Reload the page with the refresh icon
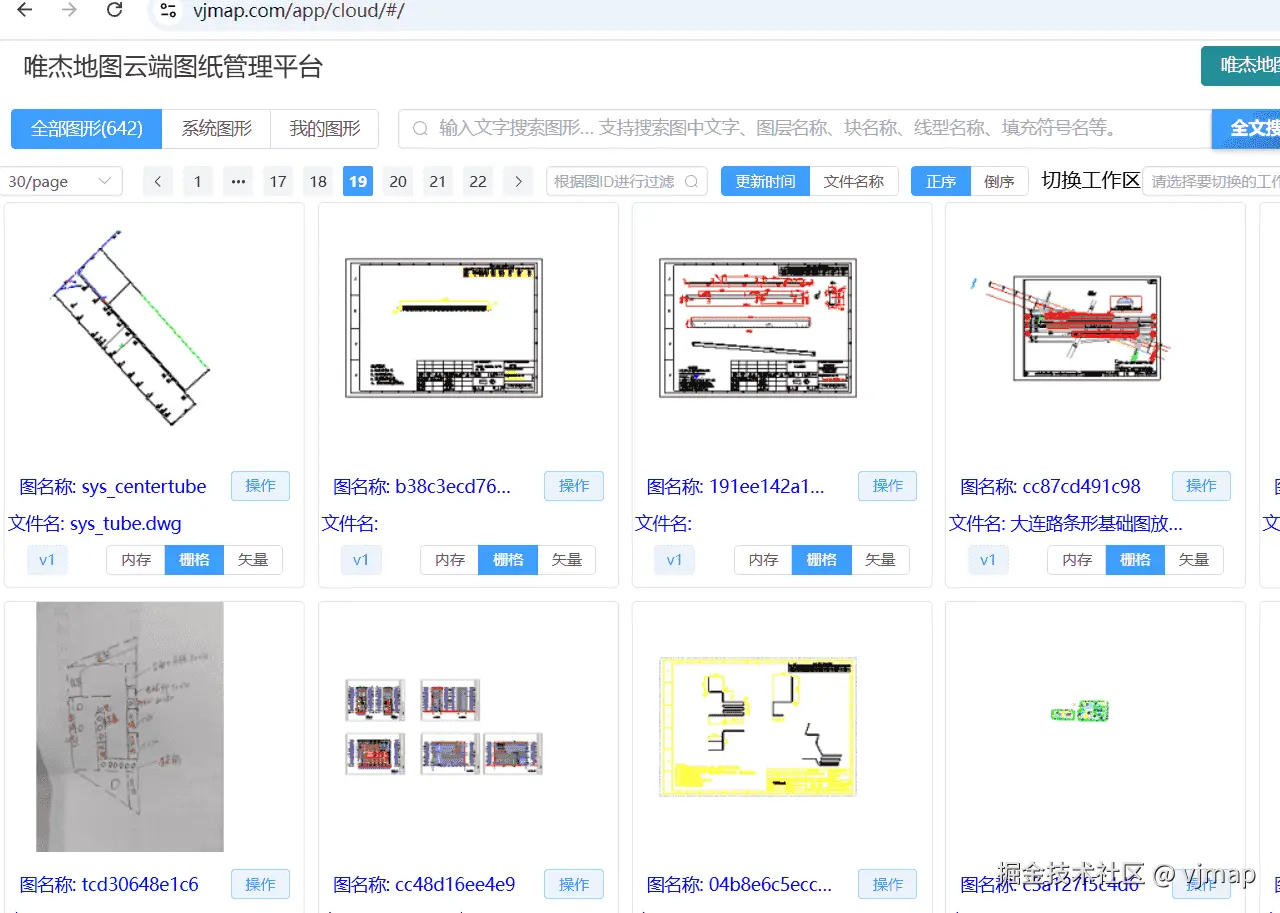The image size is (1280, 913). pos(114,11)
